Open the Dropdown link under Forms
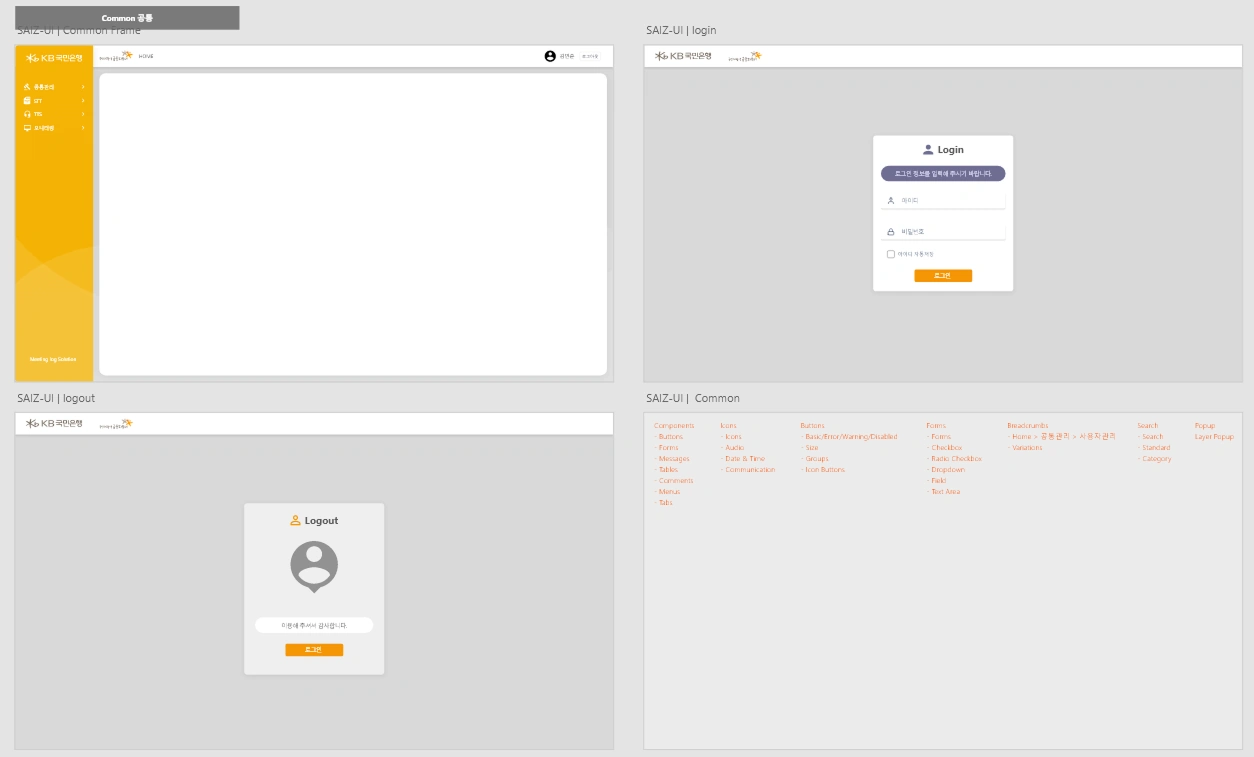Viewport: 1254px width, 757px height. pos(946,470)
